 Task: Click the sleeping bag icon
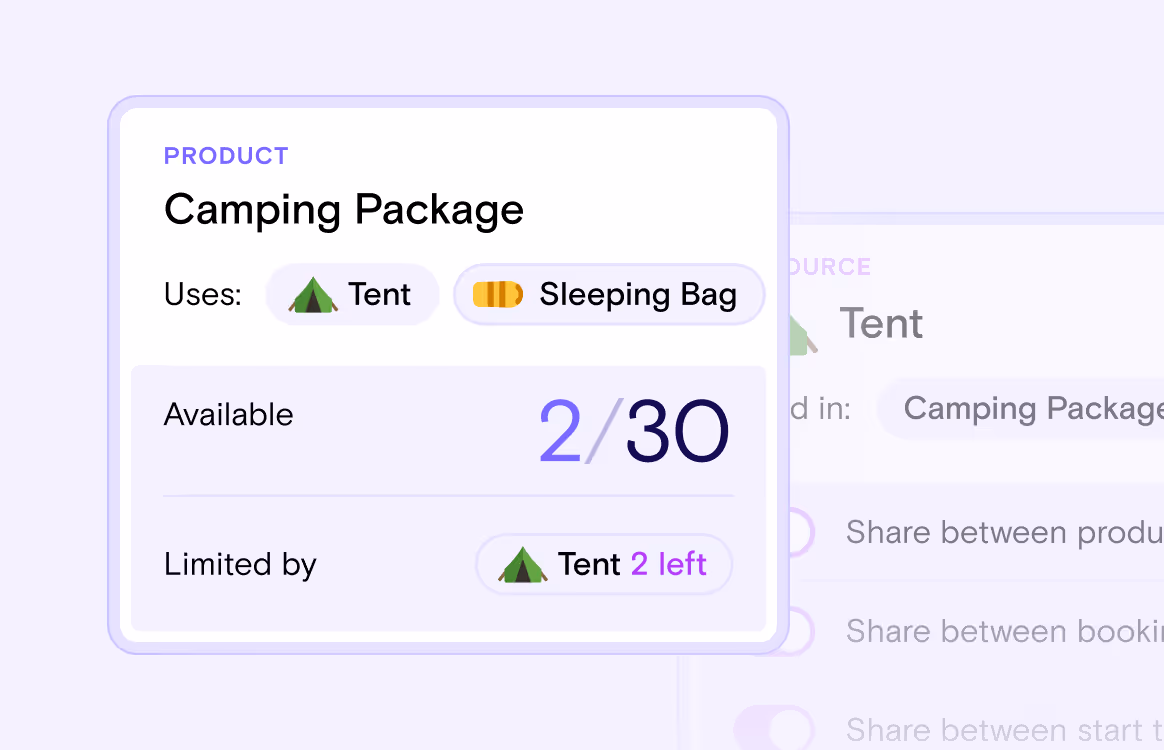(500, 294)
